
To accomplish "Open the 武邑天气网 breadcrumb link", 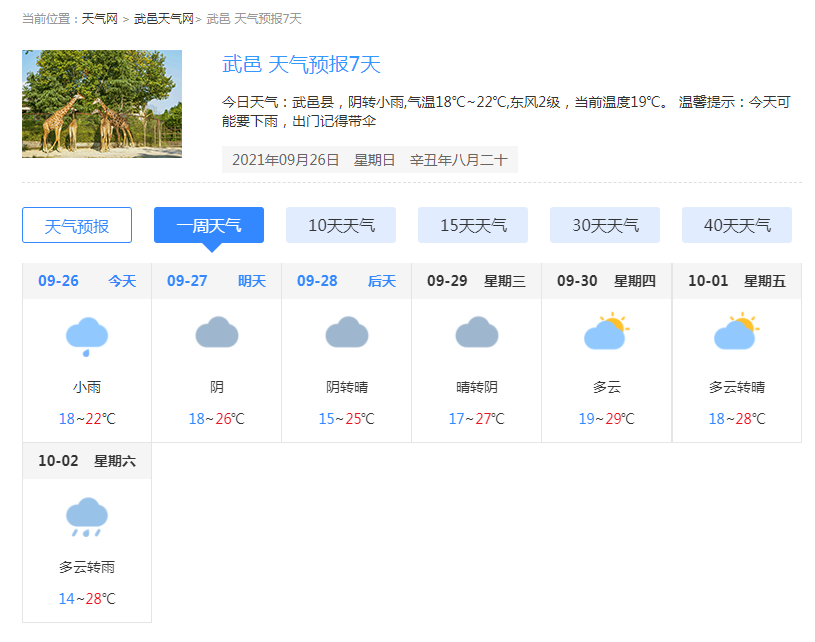I will coord(164,19).
